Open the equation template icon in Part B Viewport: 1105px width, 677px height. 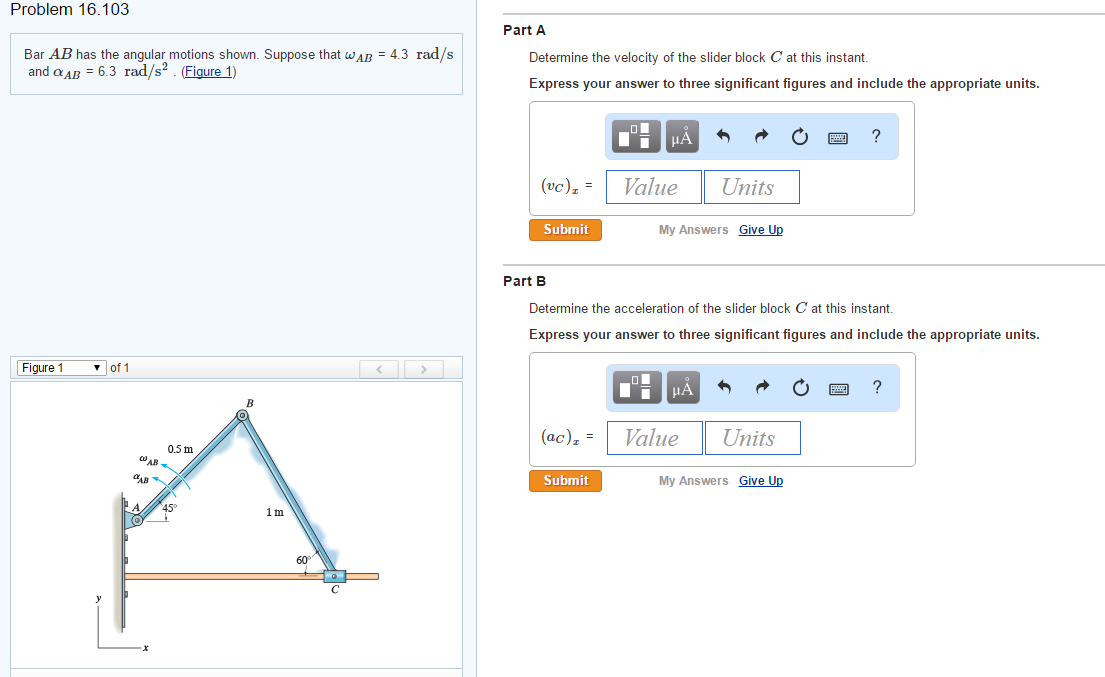636,388
